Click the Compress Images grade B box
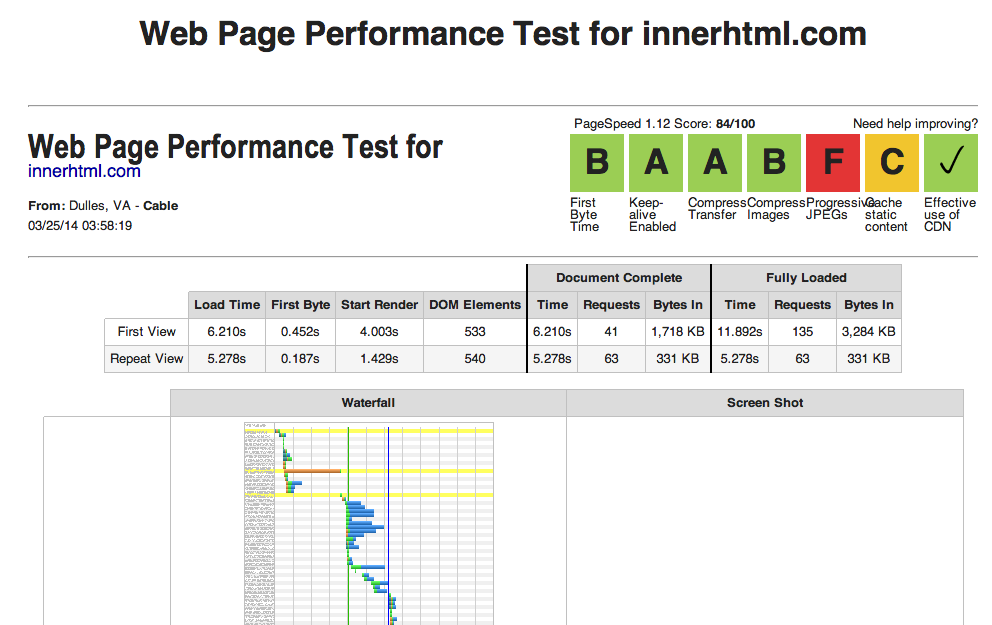Image resolution: width=992 pixels, height=625 pixels. pos(774,163)
